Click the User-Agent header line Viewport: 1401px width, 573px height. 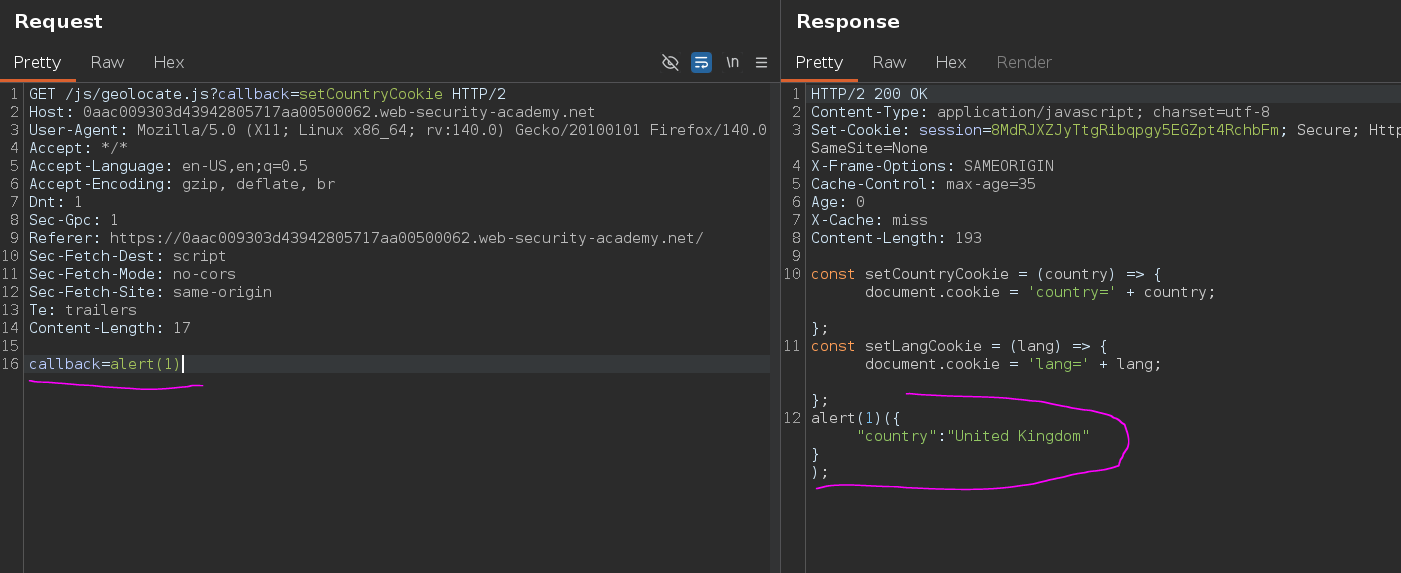(x=398, y=130)
